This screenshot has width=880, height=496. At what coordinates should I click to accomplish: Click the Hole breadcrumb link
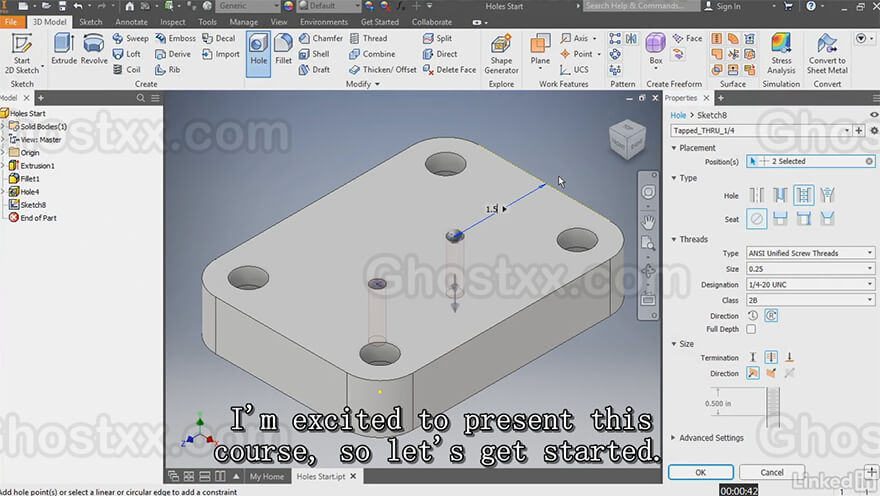pyautogui.click(x=678, y=115)
